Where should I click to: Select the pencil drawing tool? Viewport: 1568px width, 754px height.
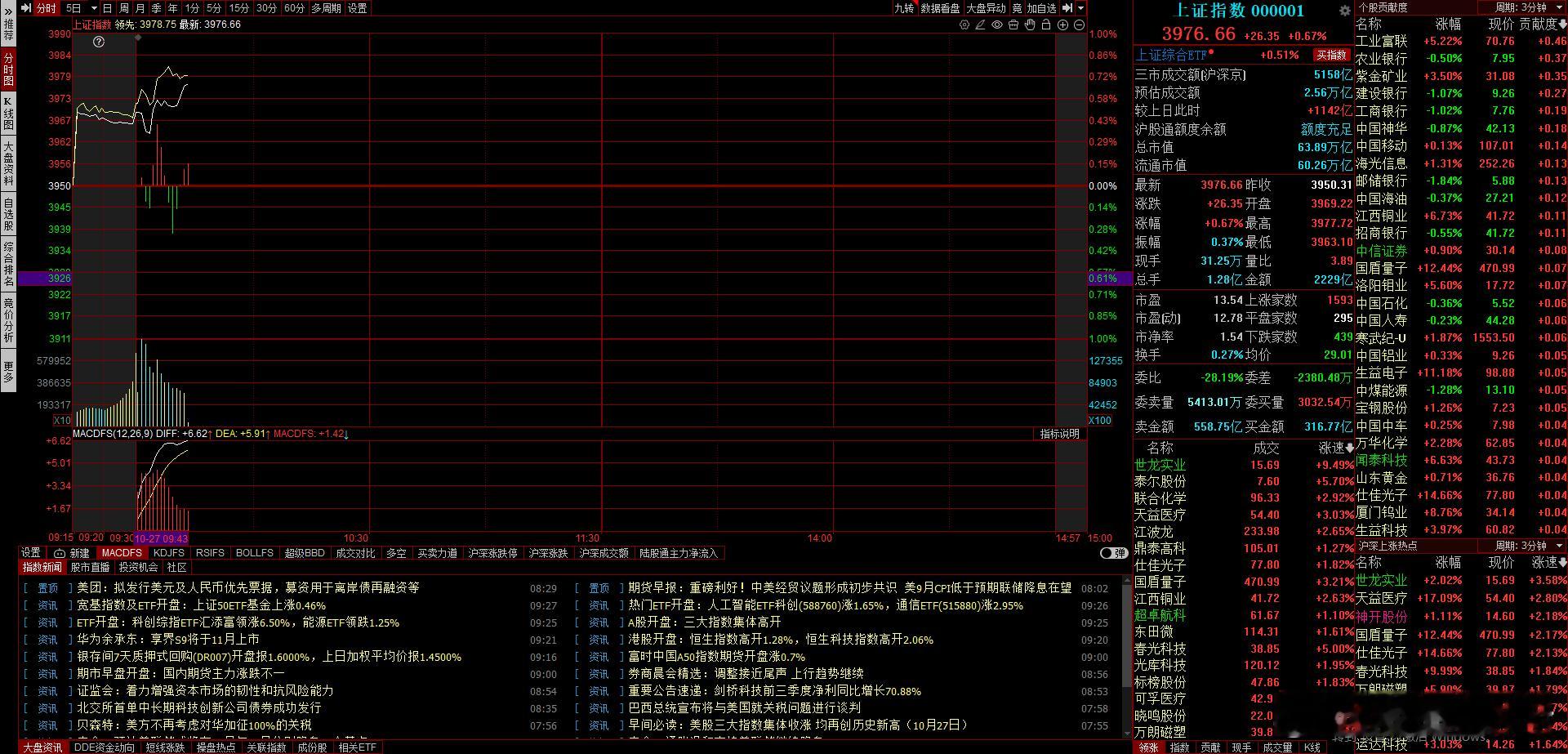point(981,25)
